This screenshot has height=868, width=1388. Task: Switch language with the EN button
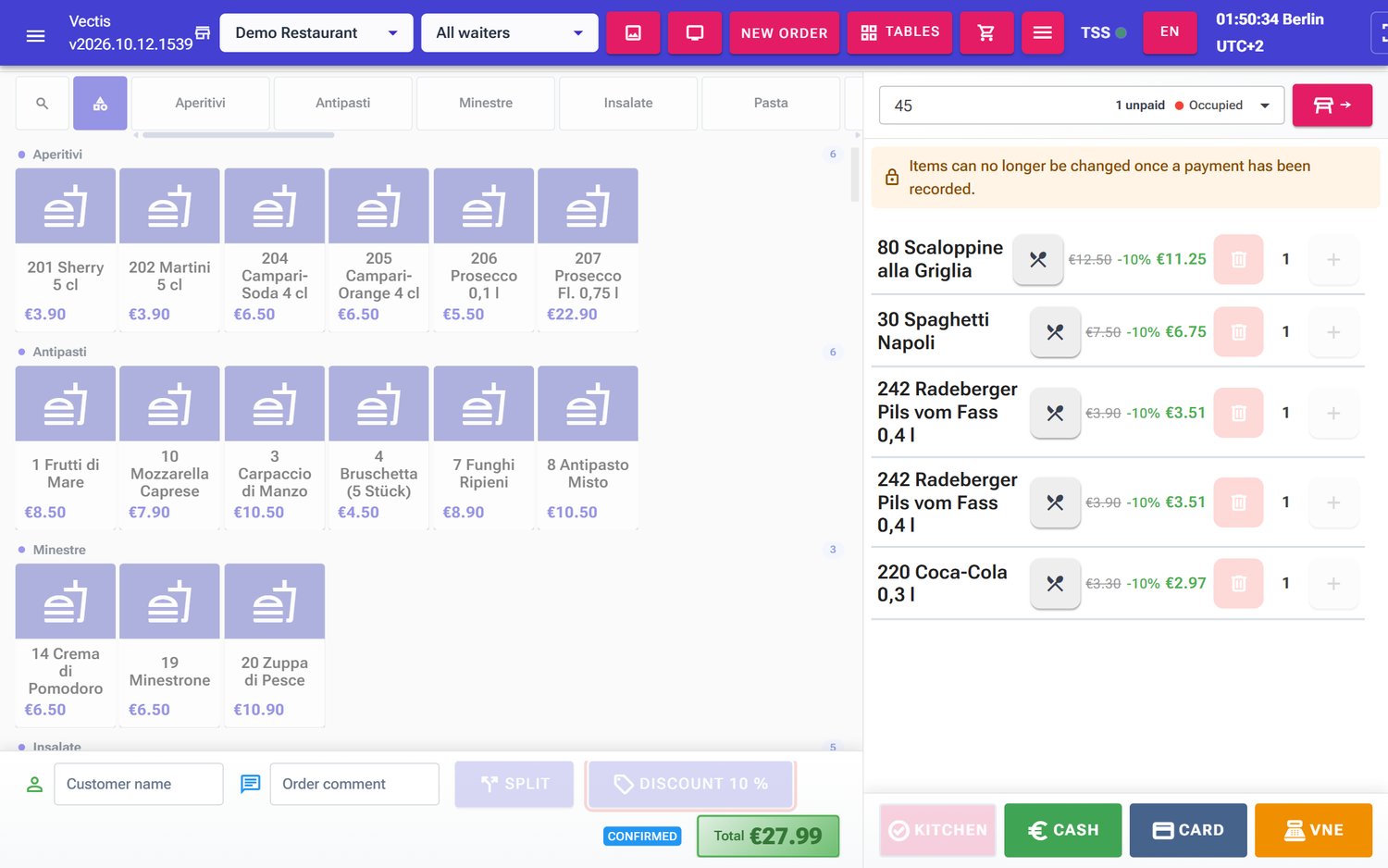pos(1170,33)
